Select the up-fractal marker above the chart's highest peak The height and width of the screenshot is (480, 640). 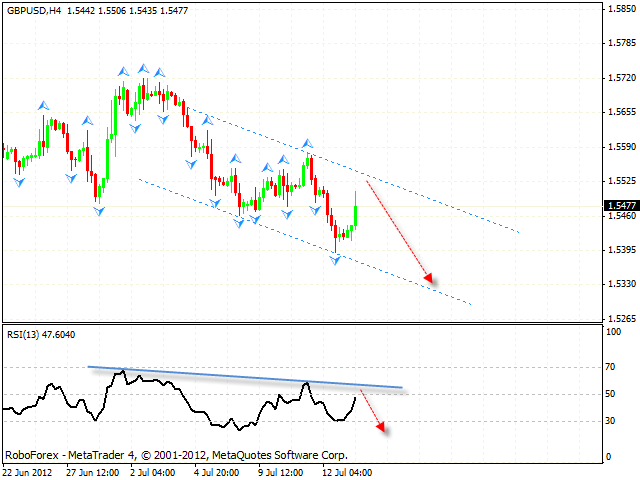[x=144, y=70]
